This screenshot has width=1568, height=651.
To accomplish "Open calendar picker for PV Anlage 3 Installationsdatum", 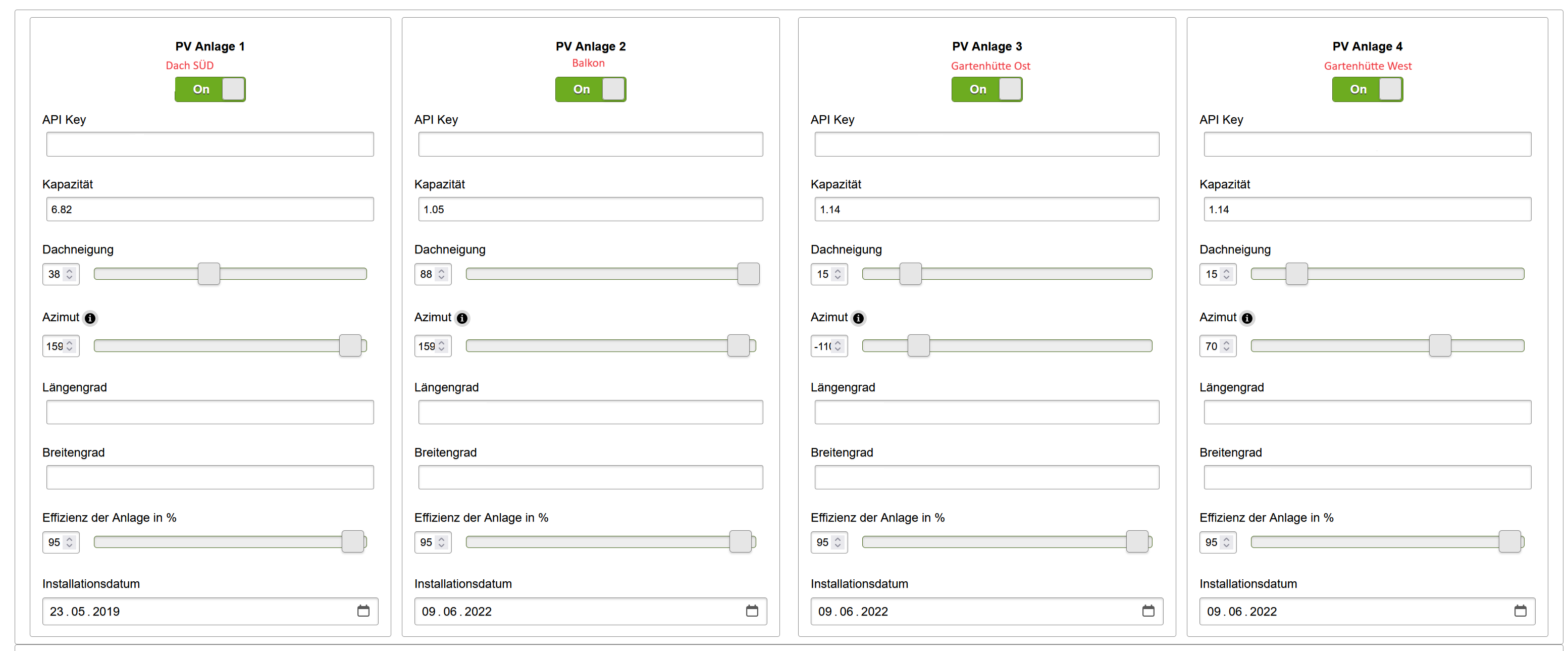I will [1148, 611].
